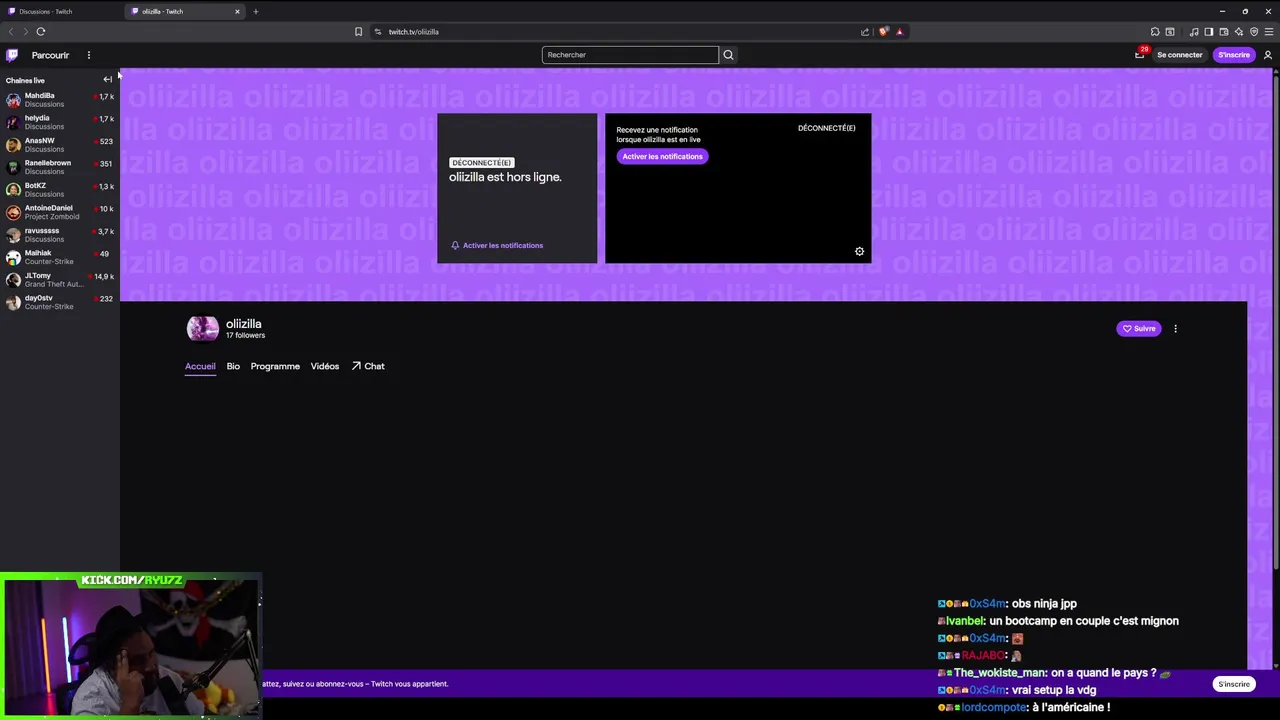This screenshot has width=1280, height=720.
Task: Open the channel options three-dot menu
Action: click(x=1175, y=328)
